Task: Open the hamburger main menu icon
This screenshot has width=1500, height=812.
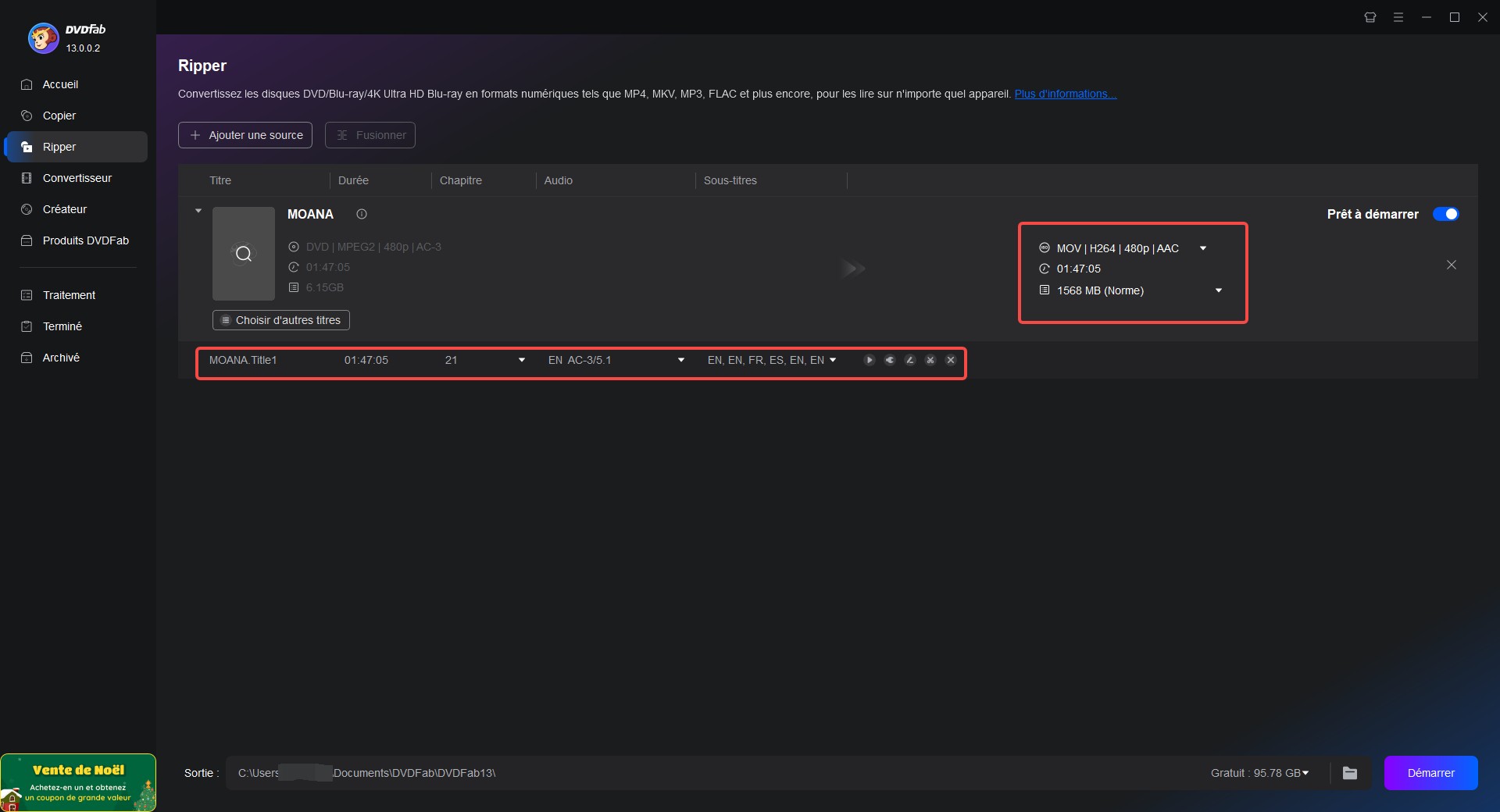Action: pos(1398,17)
